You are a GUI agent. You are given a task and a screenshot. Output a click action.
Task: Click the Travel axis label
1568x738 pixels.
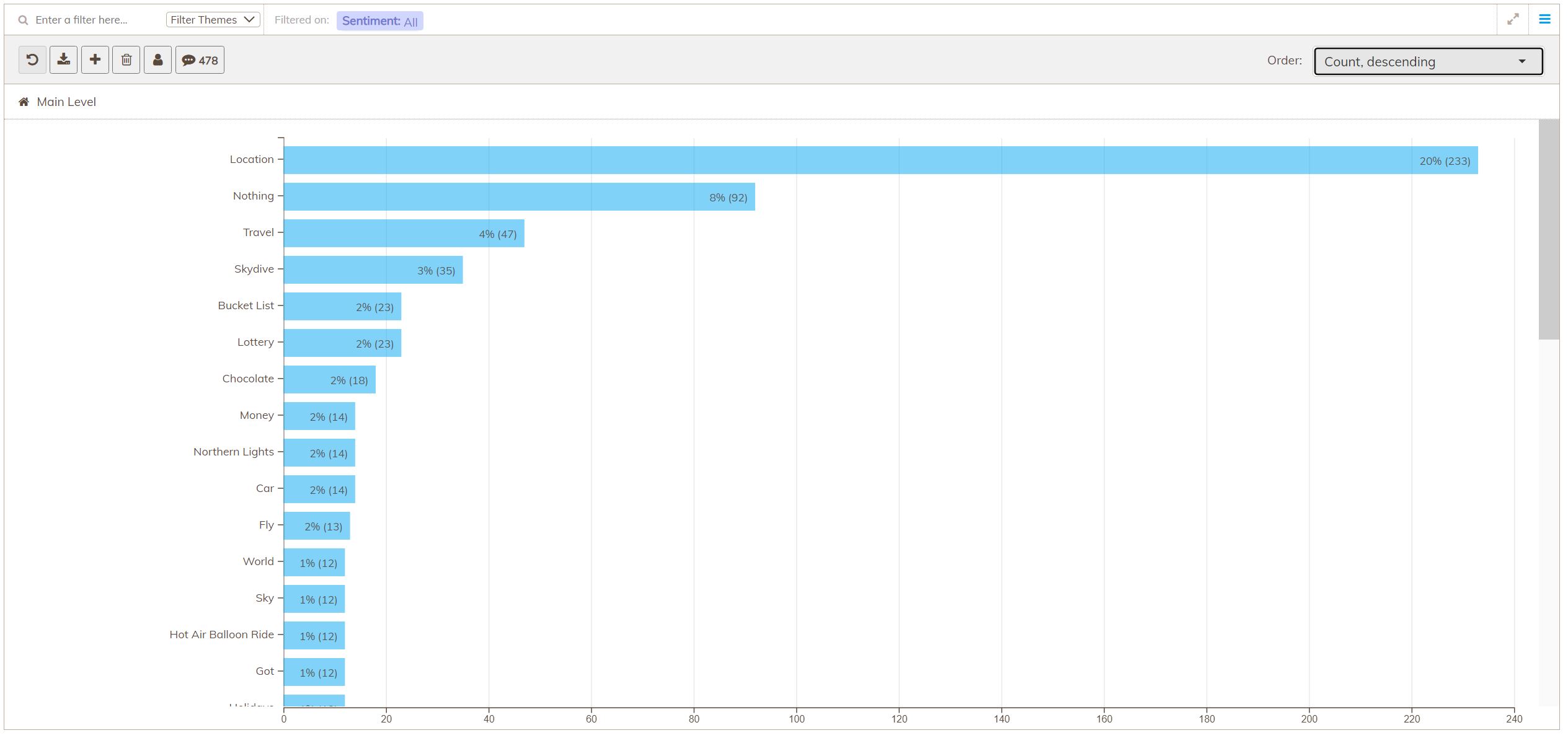258,232
